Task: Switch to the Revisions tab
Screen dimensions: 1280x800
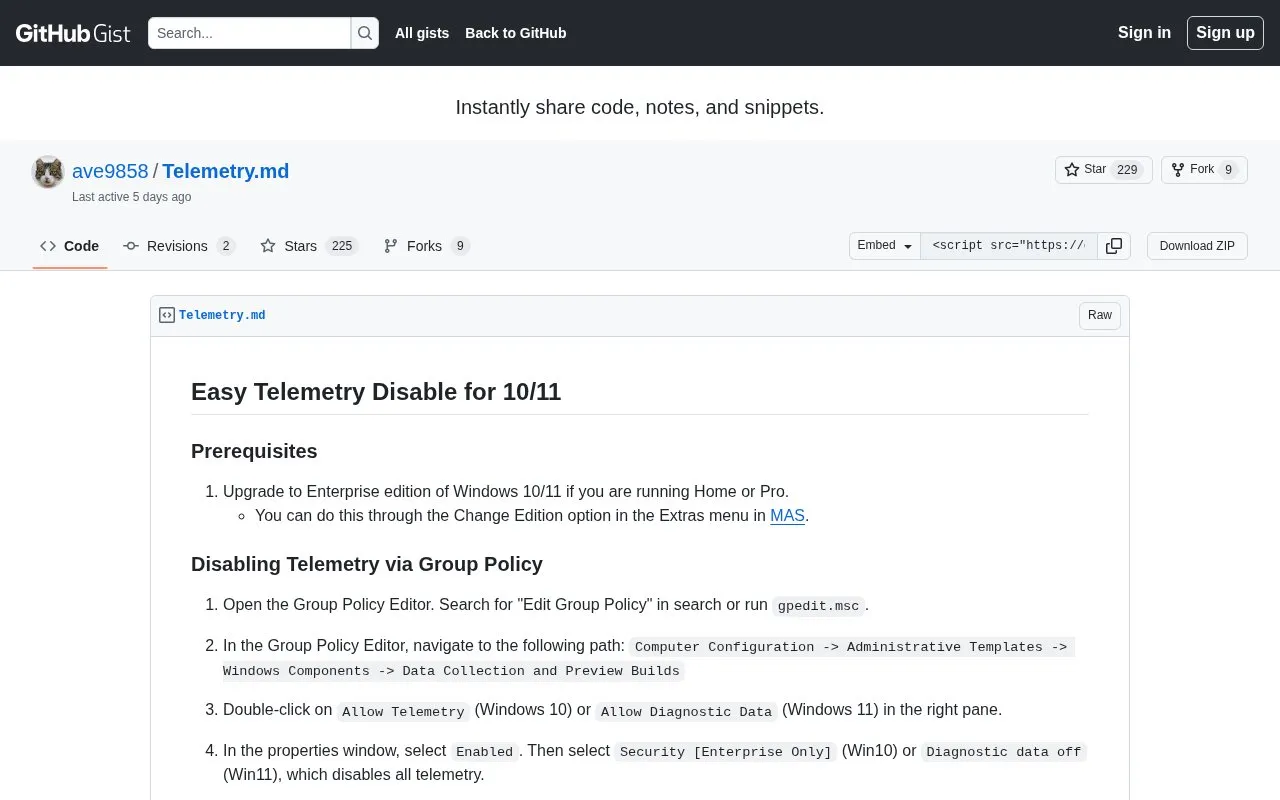Action: click(x=179, y=246)
